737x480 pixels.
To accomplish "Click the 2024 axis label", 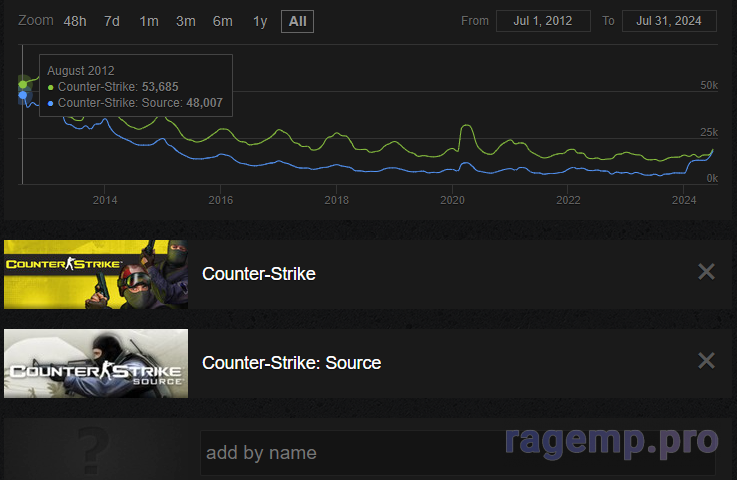I will tap(684, 200).
